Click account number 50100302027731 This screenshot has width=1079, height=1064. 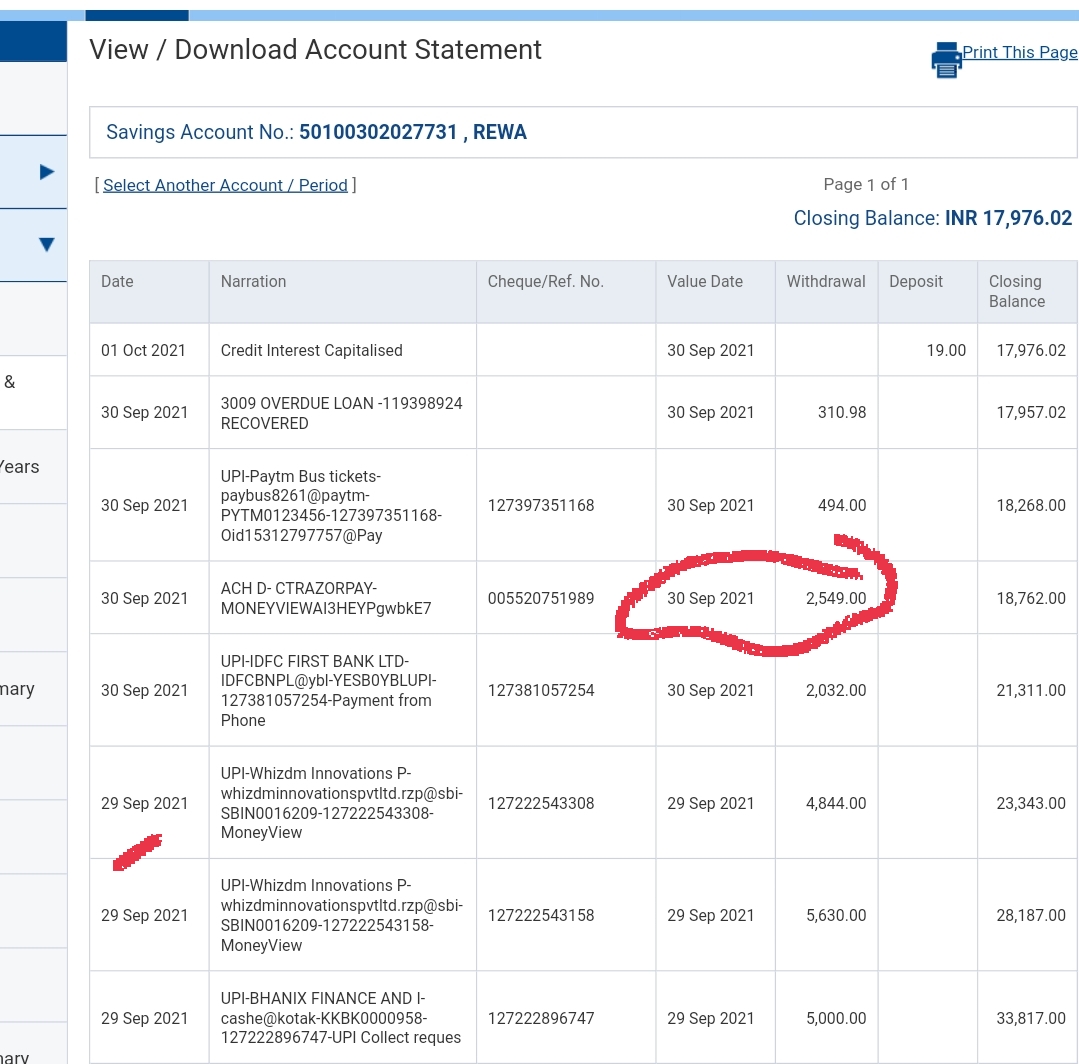click(x=378, y=132)
